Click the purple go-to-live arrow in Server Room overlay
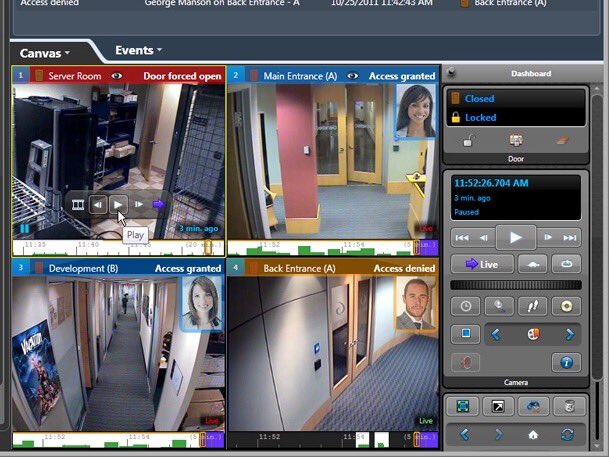Viewport: 609px width, 457px height. click(x=158, y=204)
